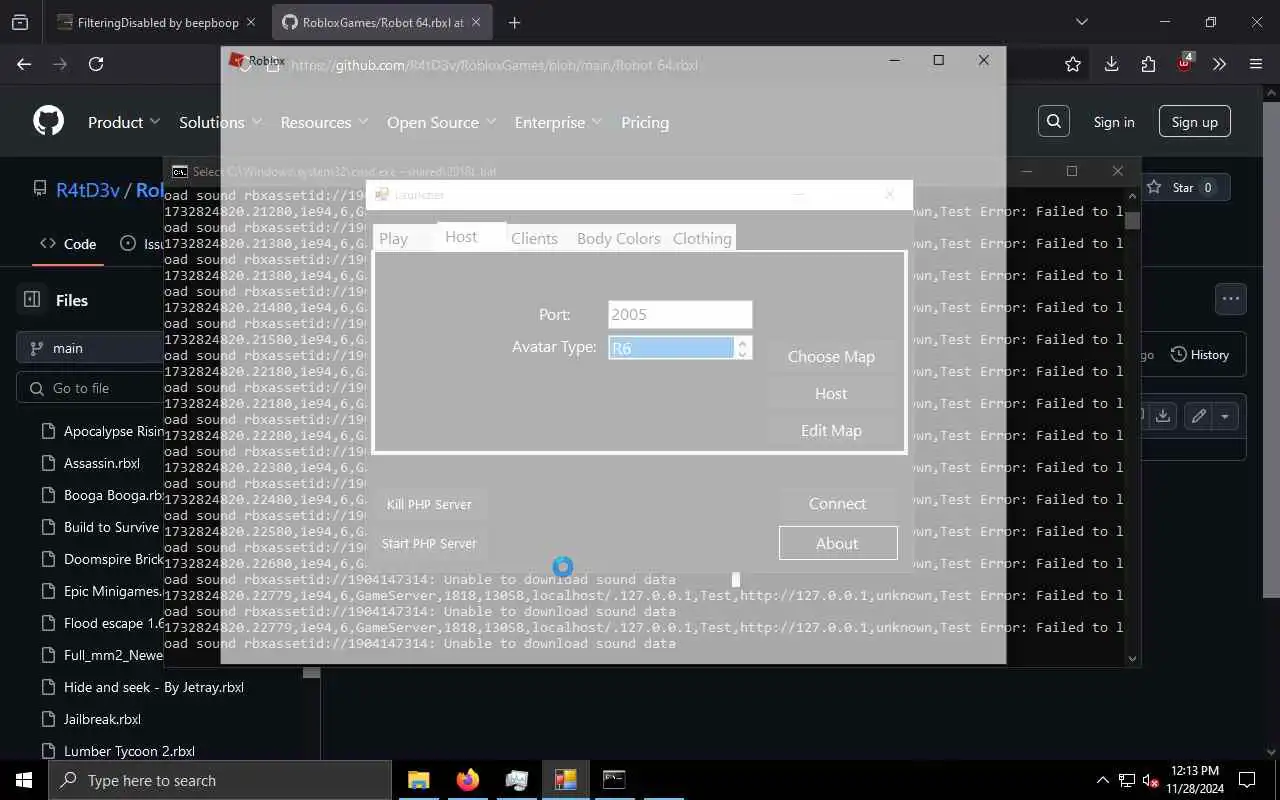
Task: Open the three-dots more options button
Action: coord(1231,298)
